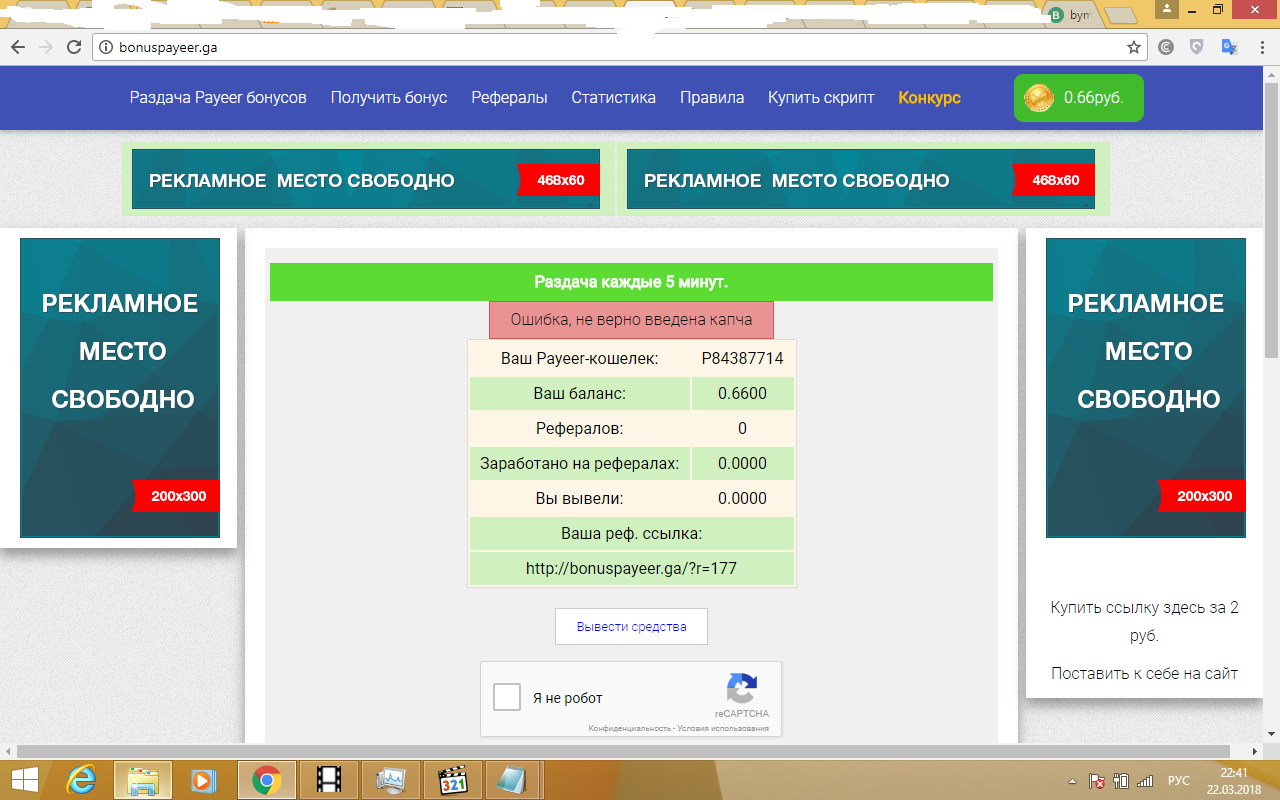The image size is (1280, 800).
Task: Bookmark this page using the star icon
Action: (x=1133, y=47)
